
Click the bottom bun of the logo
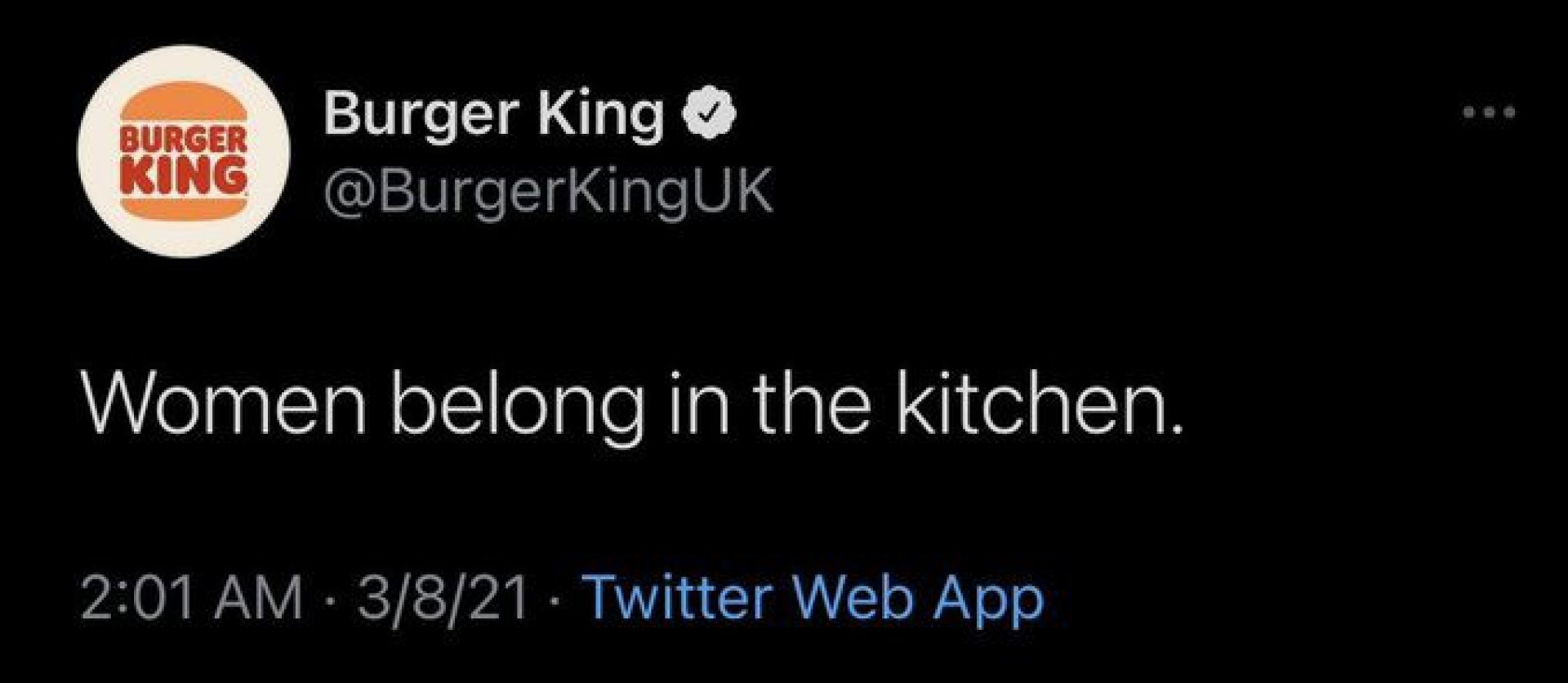coord(184,206)
